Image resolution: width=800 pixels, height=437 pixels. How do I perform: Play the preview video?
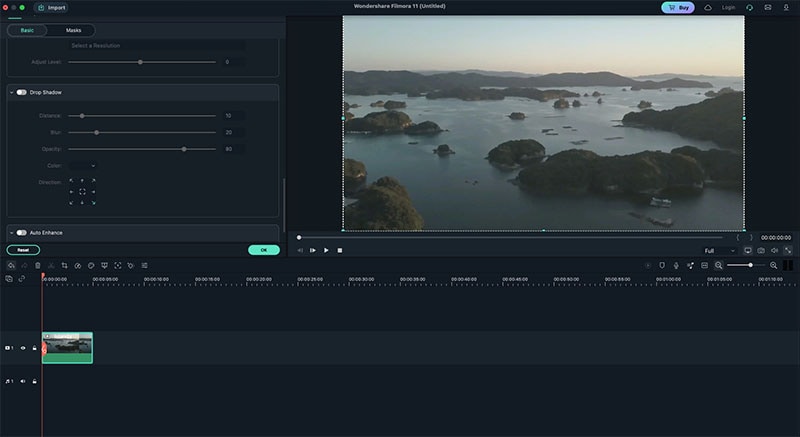[x=326, y=250]
